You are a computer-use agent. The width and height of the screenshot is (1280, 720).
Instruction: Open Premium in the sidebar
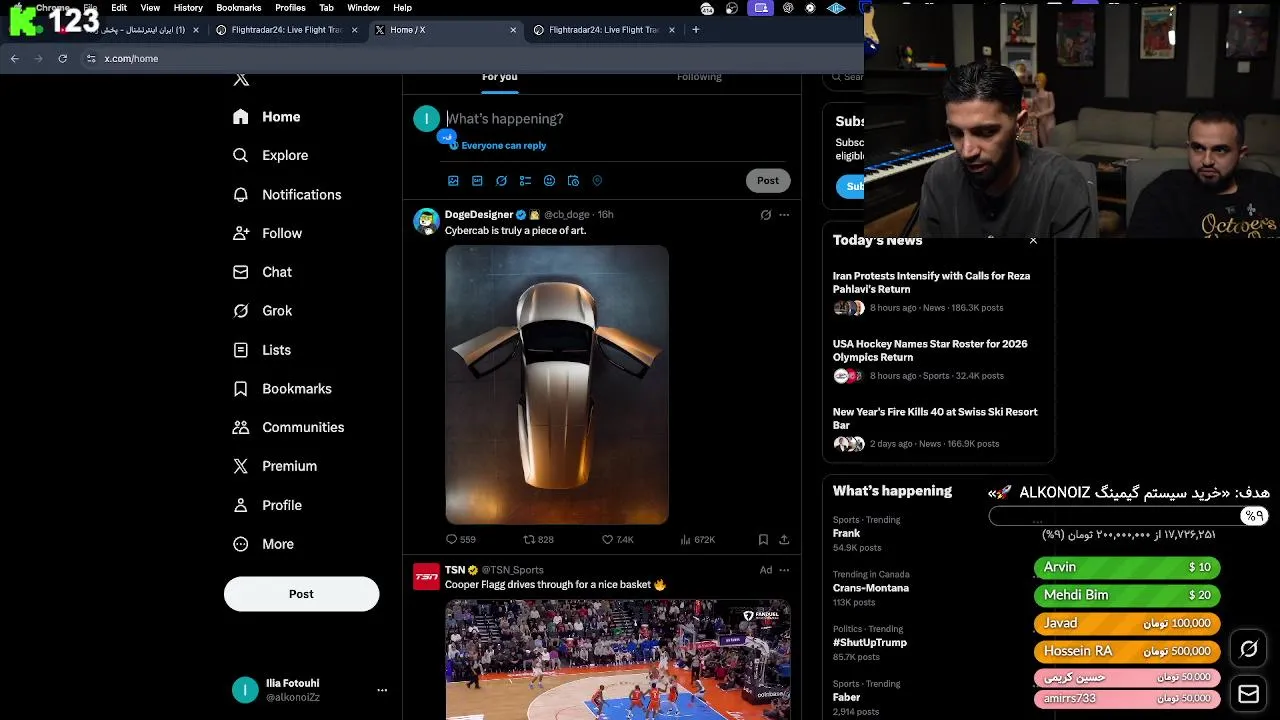274,466
